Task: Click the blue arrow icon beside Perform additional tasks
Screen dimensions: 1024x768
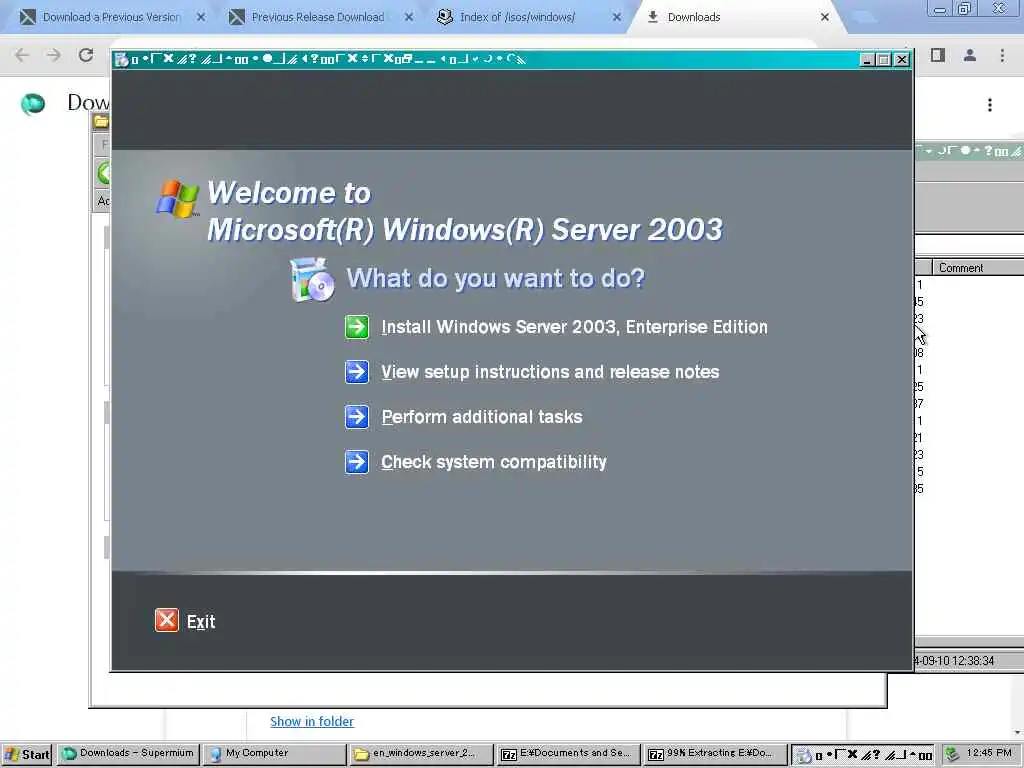Action: pyautogui.click(x=357, y=417)
